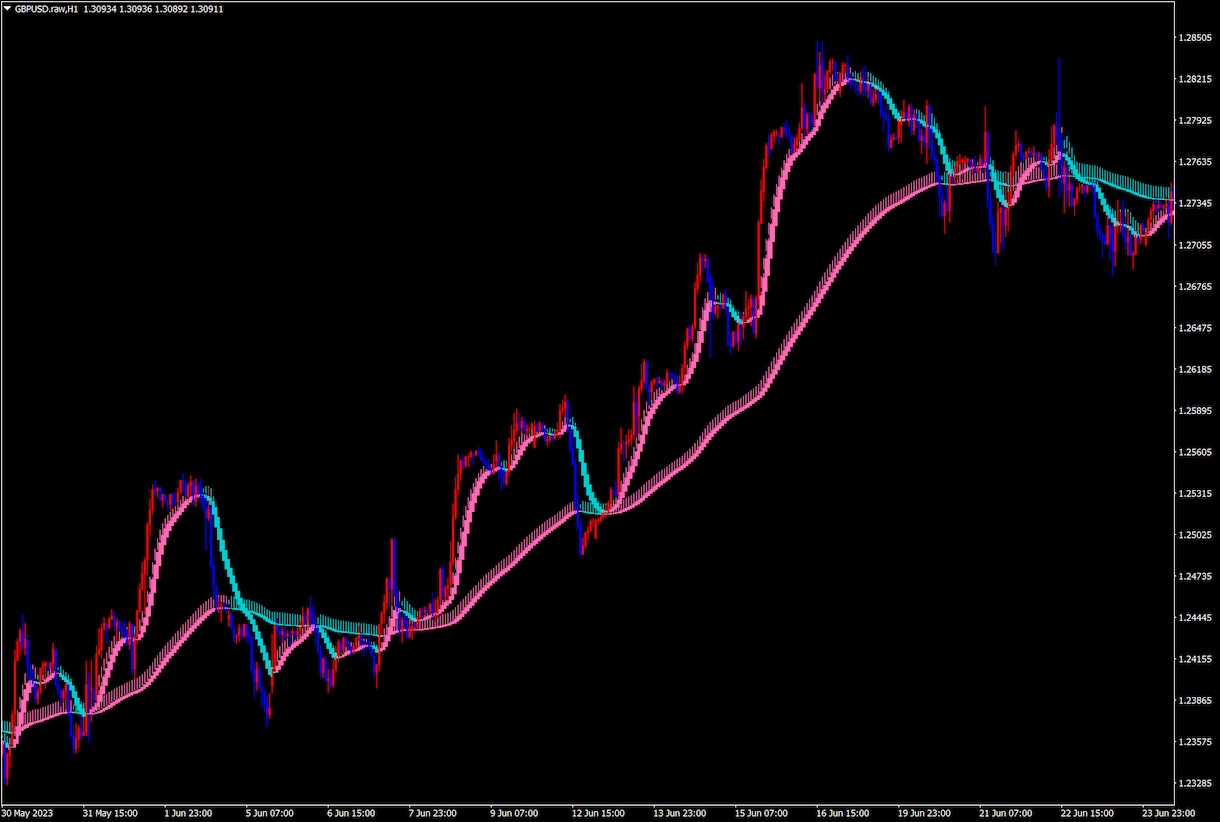Click the 1.26765 price axis label
Viewport: 1220px width, 822px height.
[1196, 286]
